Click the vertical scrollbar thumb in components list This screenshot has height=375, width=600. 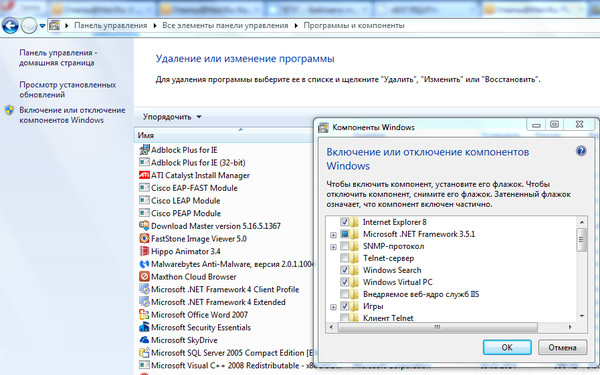[x=582, y=240]
